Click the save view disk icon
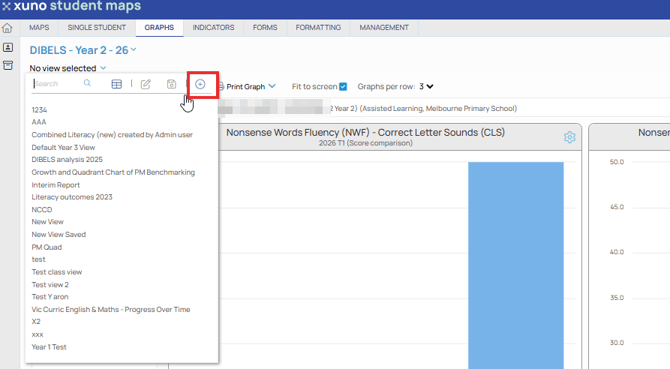Image resolution: width=670 pixels, height=369 pixels. [x=171, y=84]
